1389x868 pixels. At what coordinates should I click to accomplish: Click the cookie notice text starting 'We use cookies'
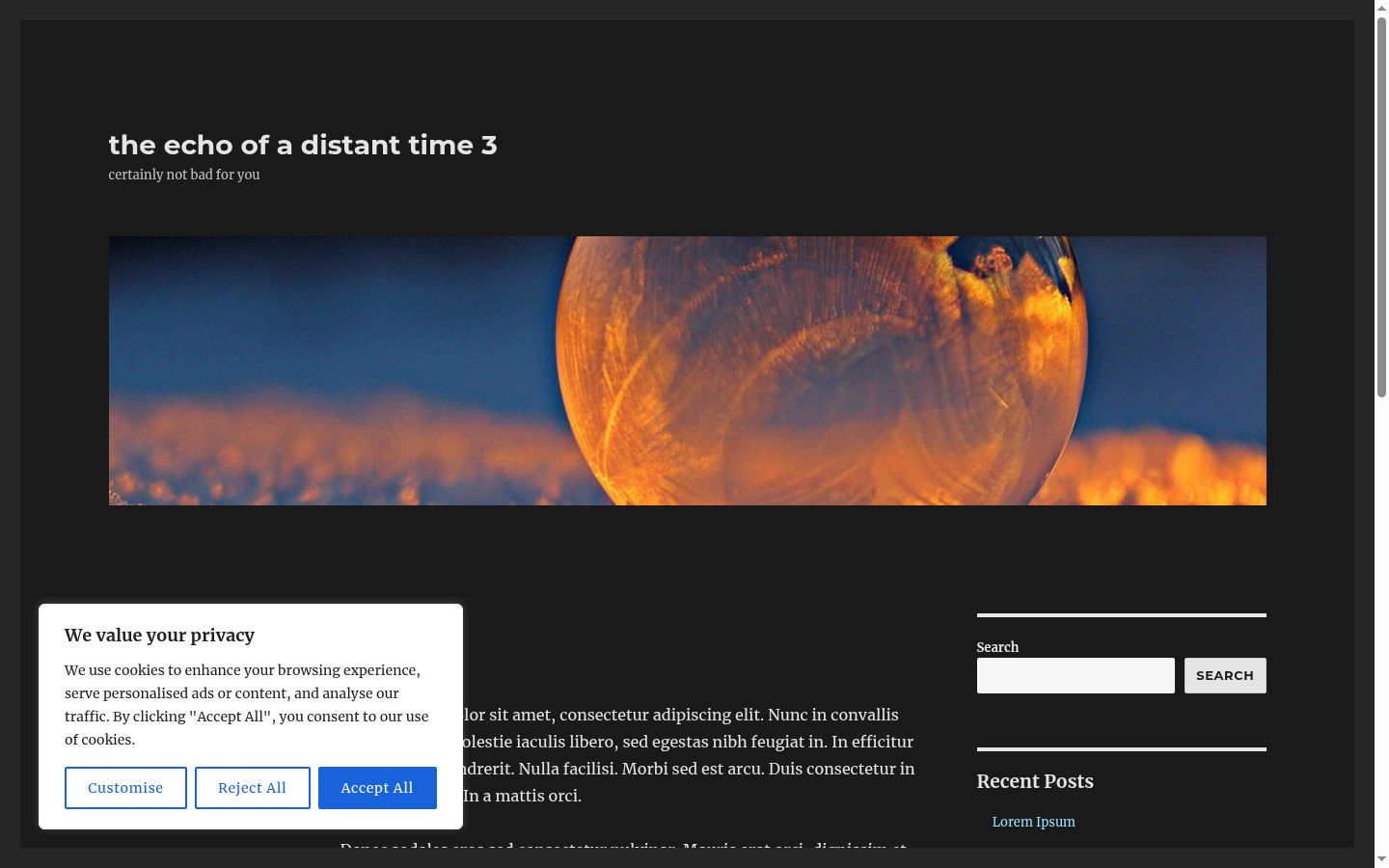[247, 705]
